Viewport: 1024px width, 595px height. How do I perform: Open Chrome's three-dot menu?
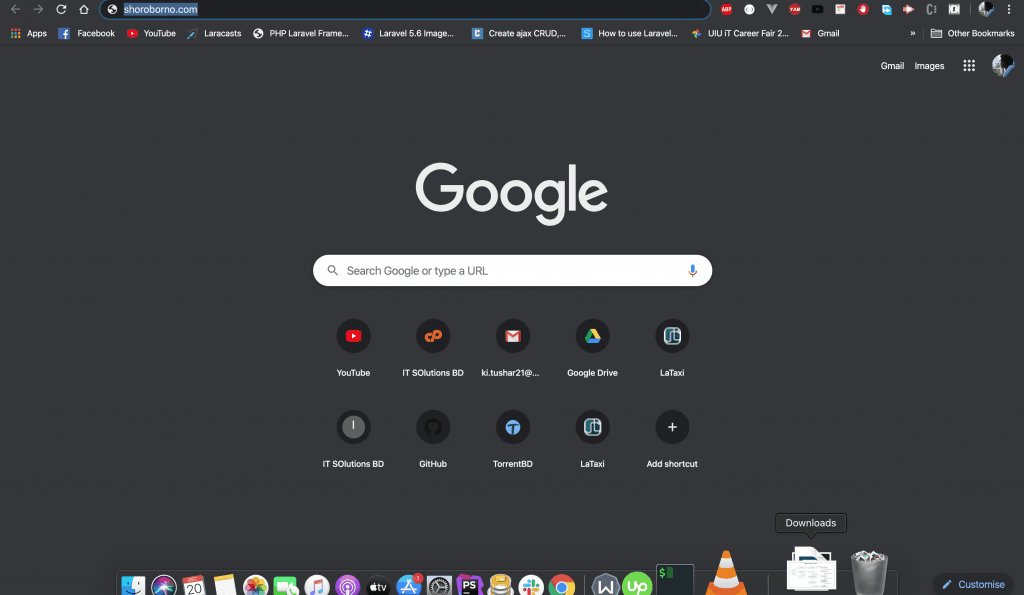coord(1009,9)
